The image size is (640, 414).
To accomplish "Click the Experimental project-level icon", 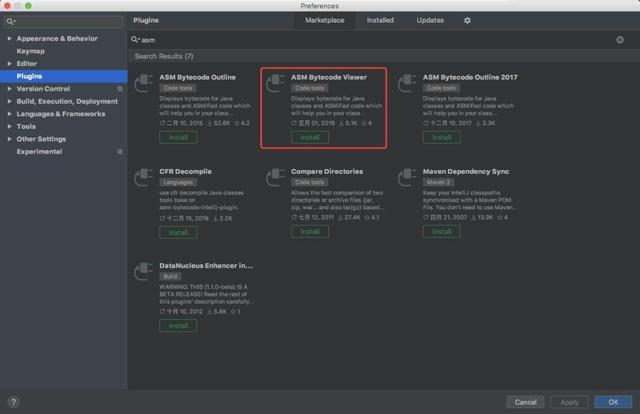I will pos(120,151).
